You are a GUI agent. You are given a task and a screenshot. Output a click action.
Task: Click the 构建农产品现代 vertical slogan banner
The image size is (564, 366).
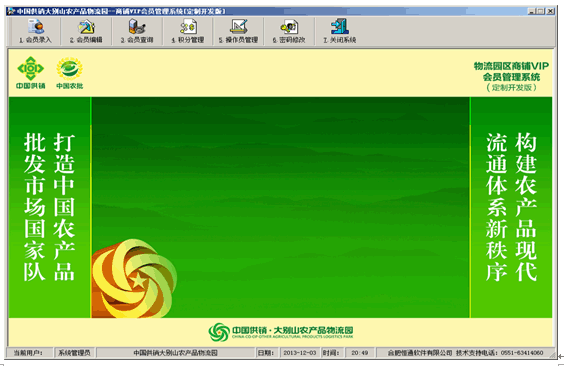526,207
